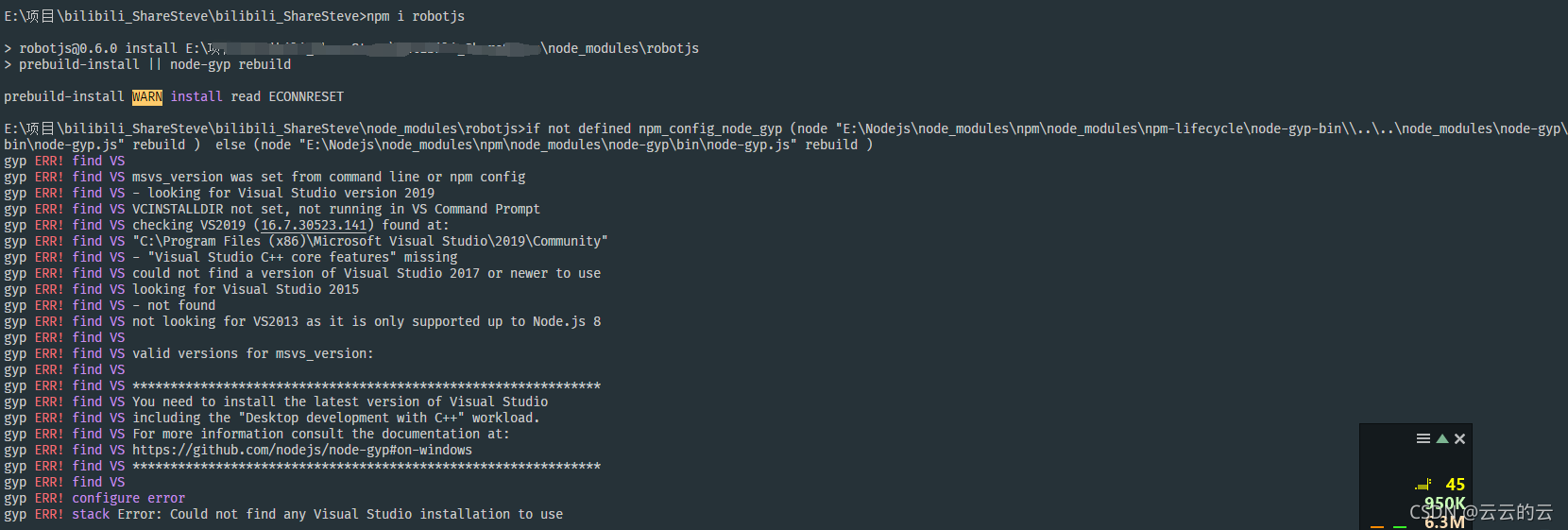Click the yellow meter icon beside 45
The image size is (1568, 530).
tap(1423, 485)
